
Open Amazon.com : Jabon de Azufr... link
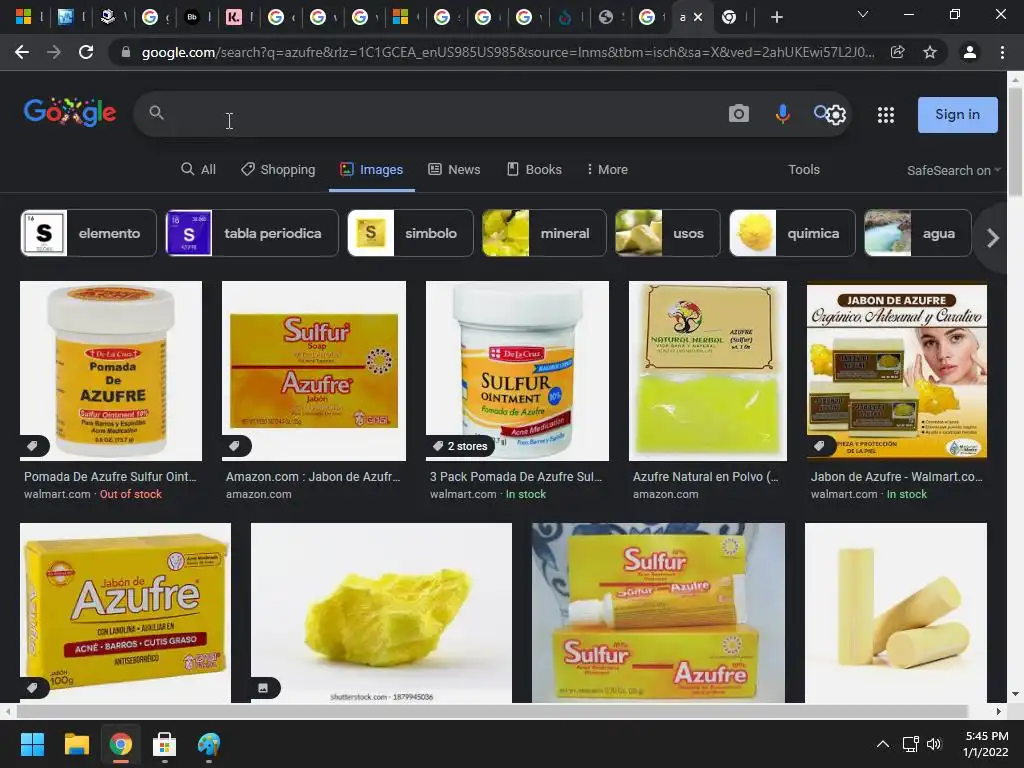(x=313, y=477)
